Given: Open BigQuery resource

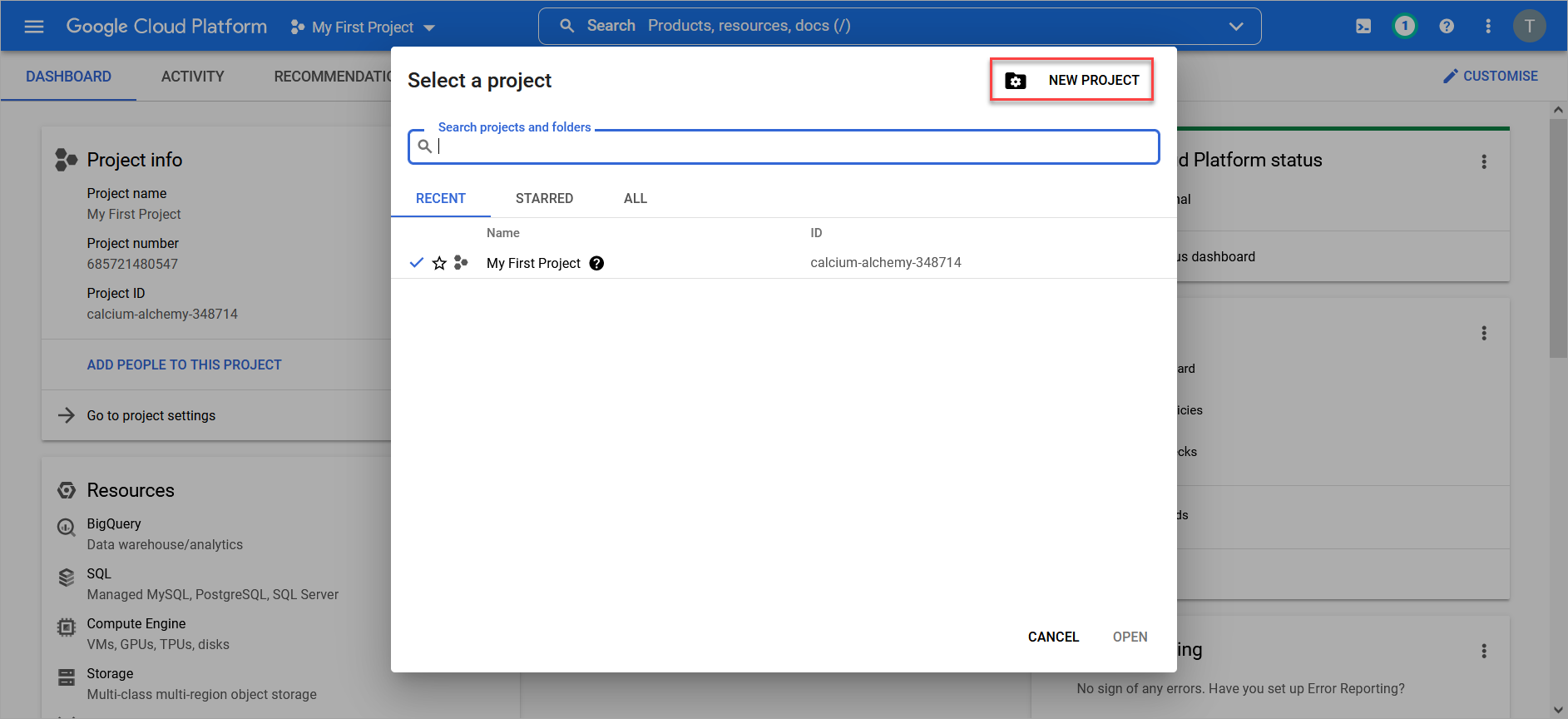Looking at the screenshot, I should point(114,523).
